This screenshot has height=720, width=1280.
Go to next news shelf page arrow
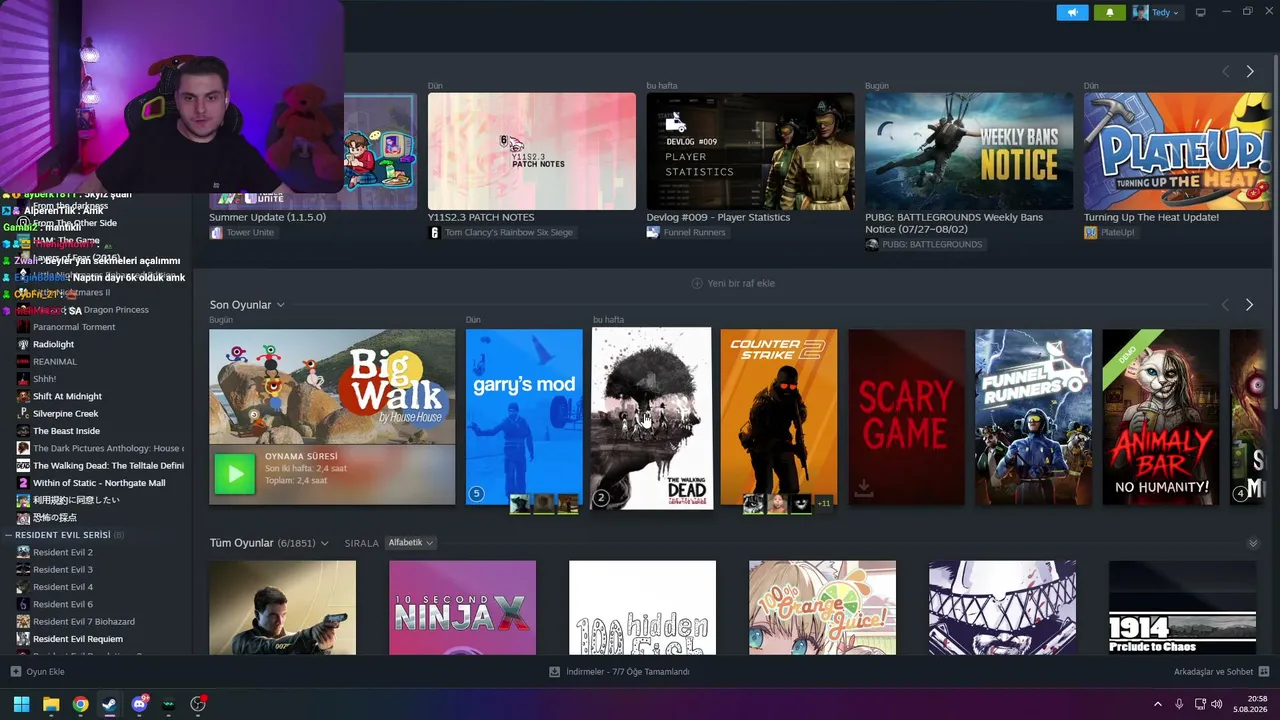pyautogui.click(x=1249, y=71)
